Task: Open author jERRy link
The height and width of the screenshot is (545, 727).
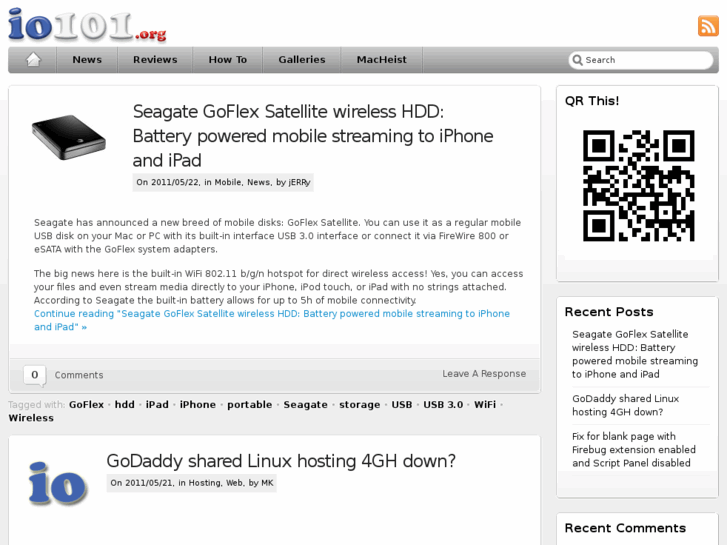Action: [x=299, y=182]
